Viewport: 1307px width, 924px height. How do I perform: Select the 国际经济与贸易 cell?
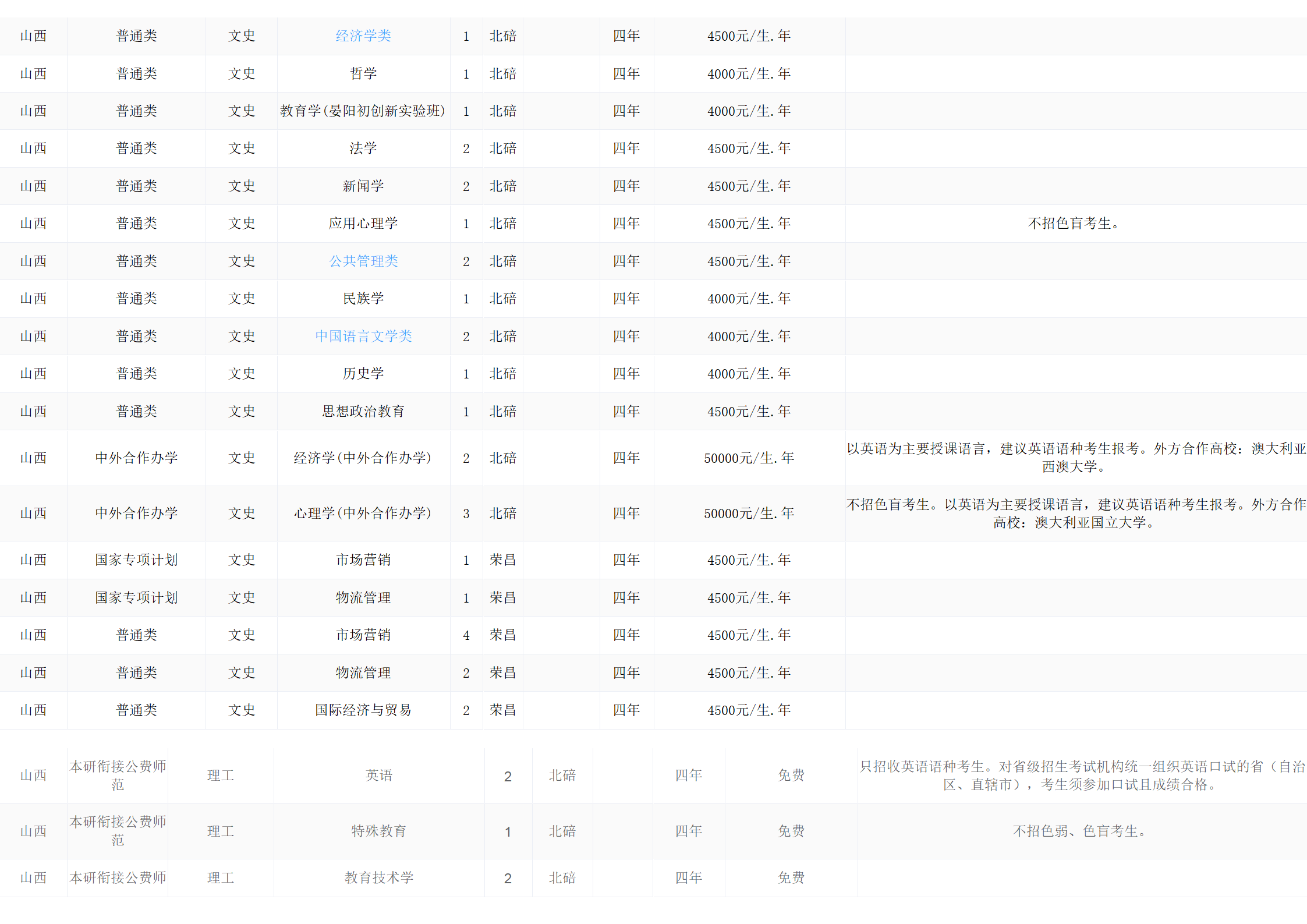click(x=363, y=710)
